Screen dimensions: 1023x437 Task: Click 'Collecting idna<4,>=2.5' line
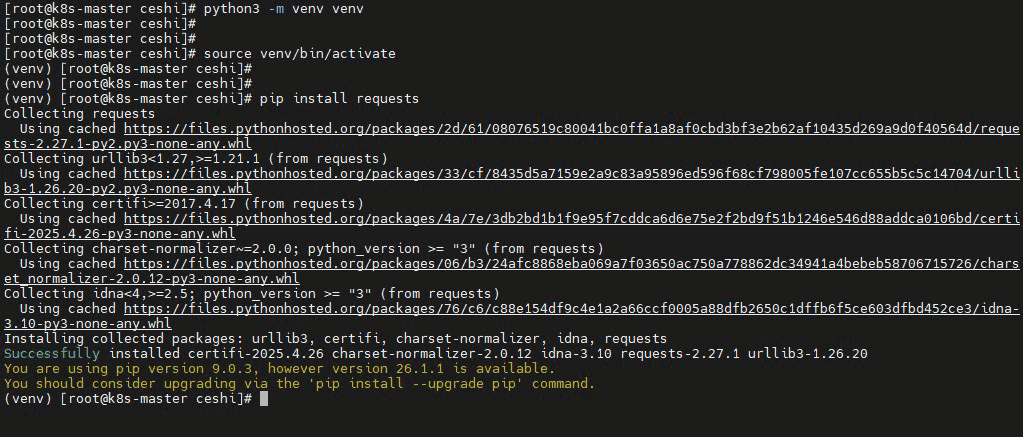252,294
